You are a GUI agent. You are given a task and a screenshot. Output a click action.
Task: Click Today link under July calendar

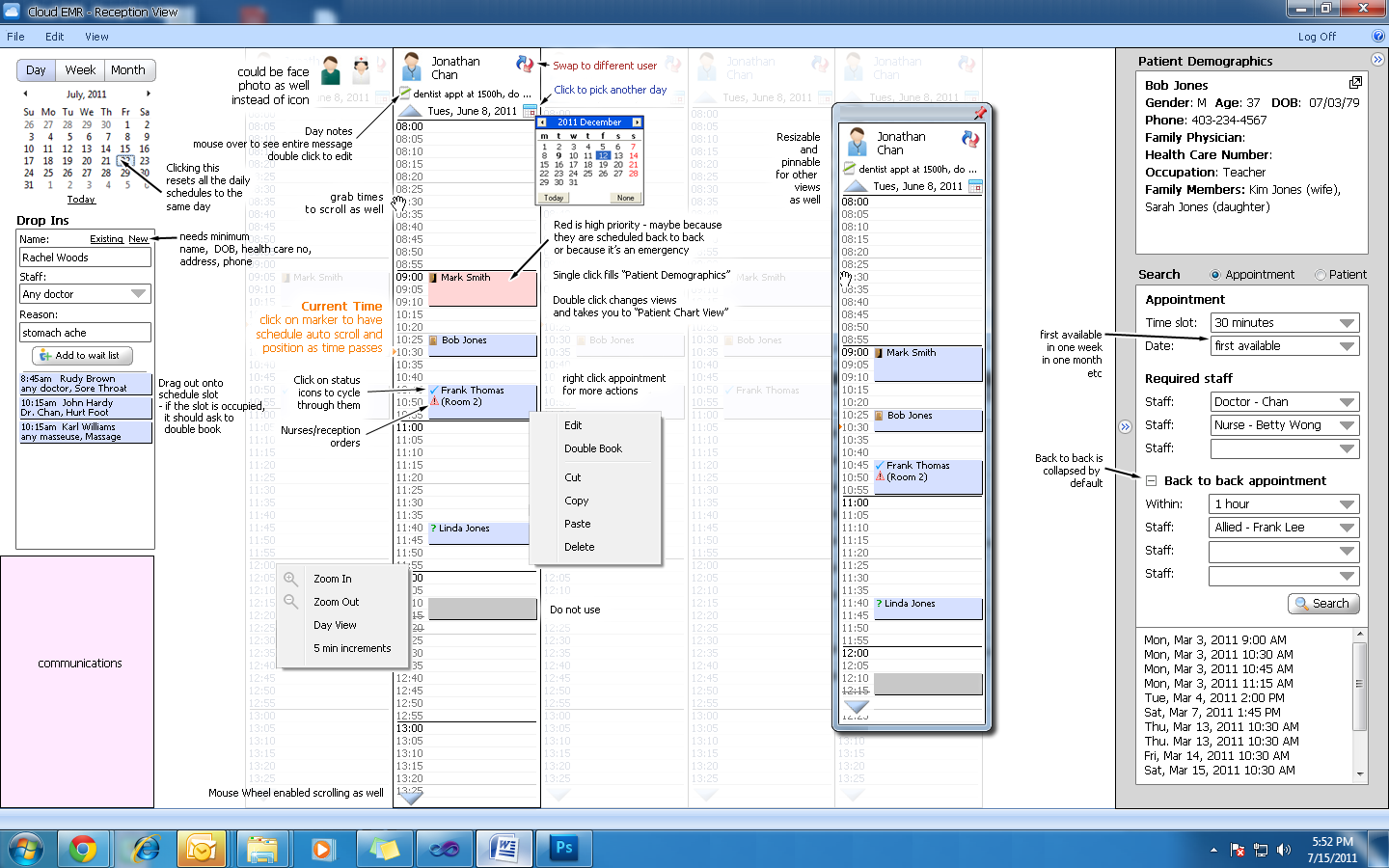81,200
